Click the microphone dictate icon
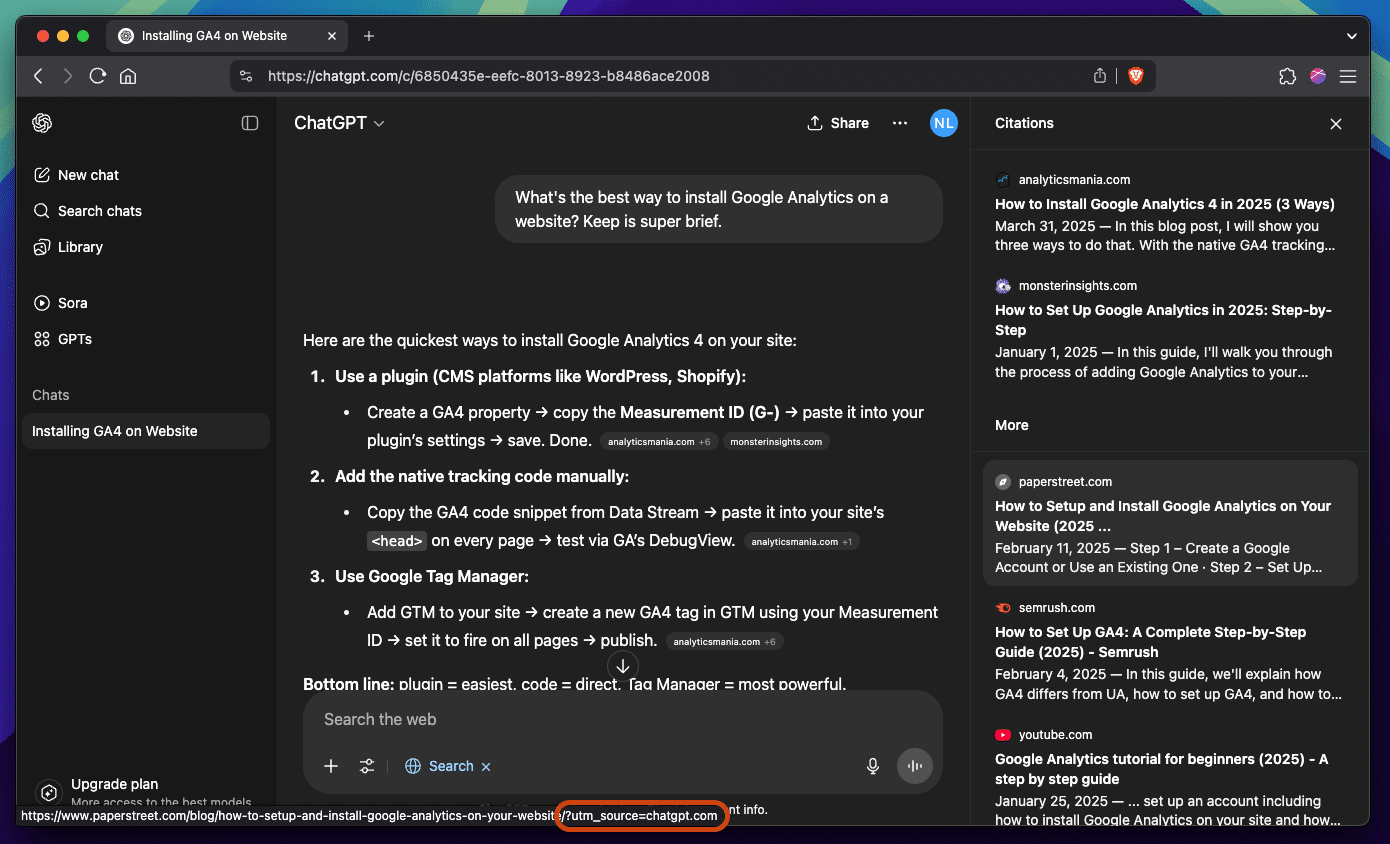This screenshot has width=1390, height=844. tap(873, 766)
